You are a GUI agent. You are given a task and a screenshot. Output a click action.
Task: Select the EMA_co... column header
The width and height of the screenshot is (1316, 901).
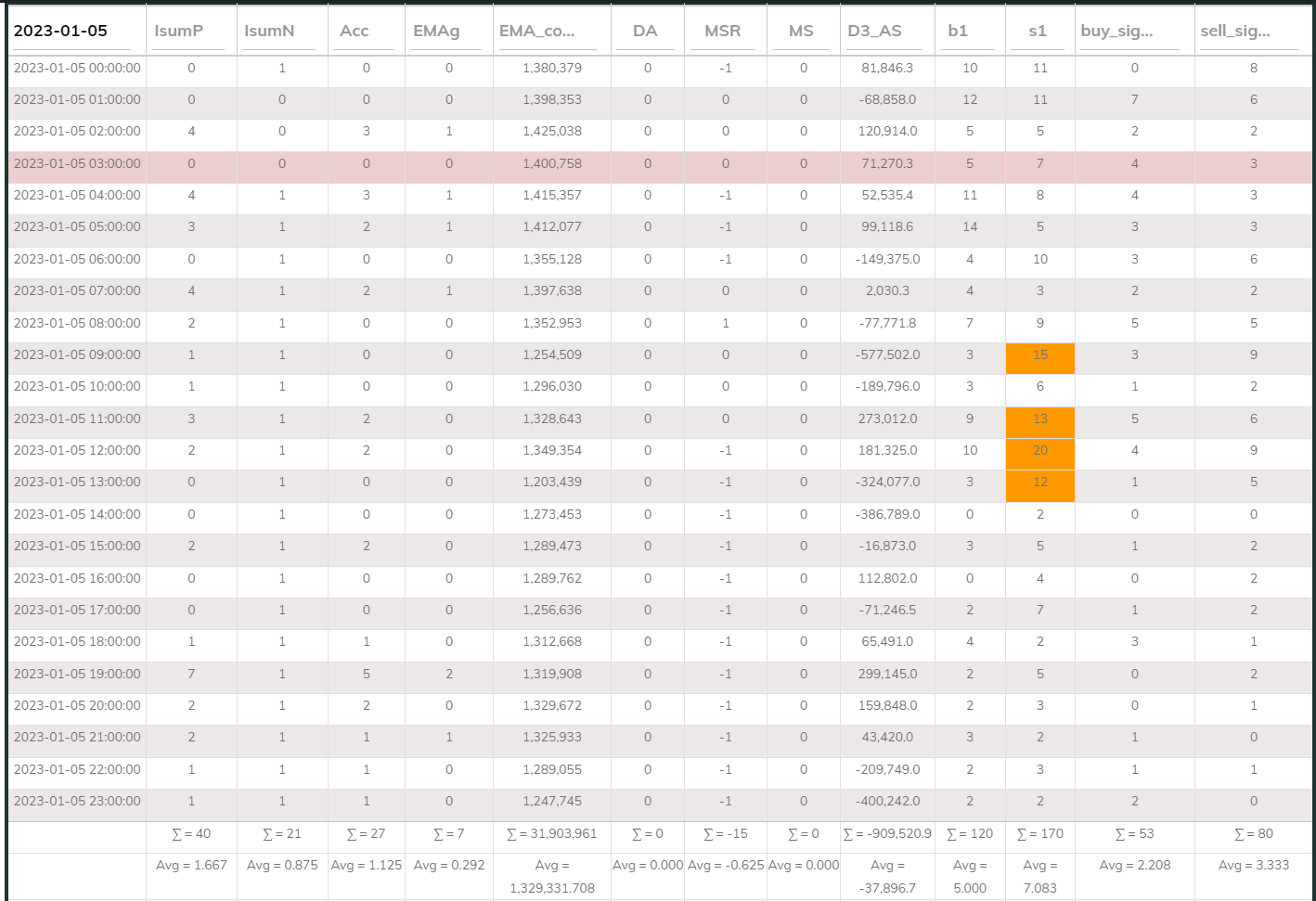(537, 31)
